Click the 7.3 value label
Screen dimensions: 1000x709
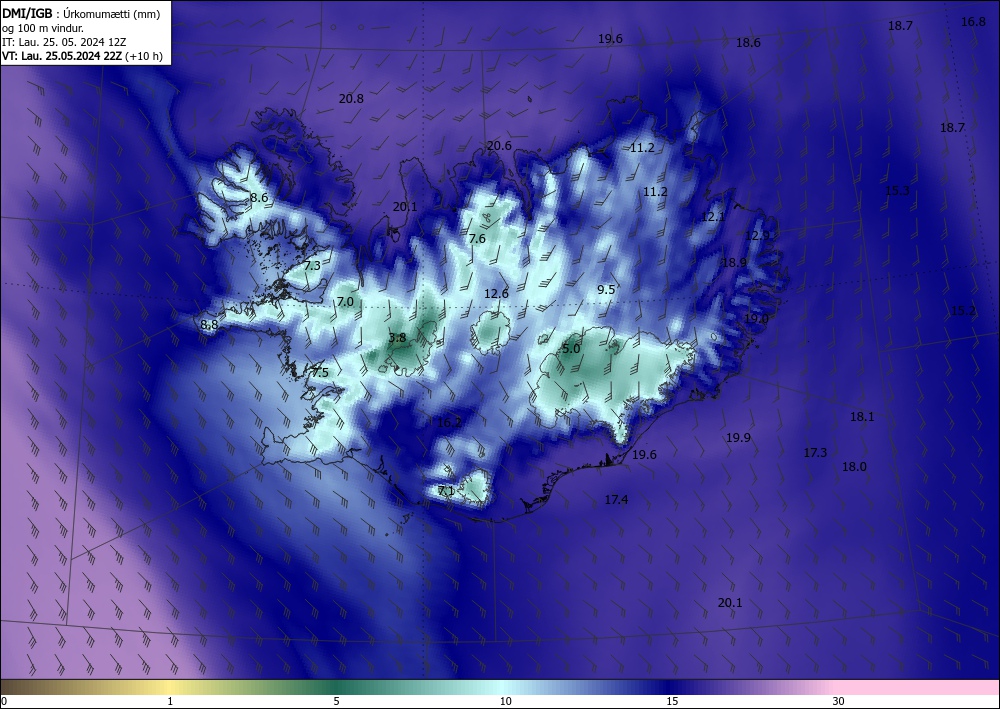(312, 266)
